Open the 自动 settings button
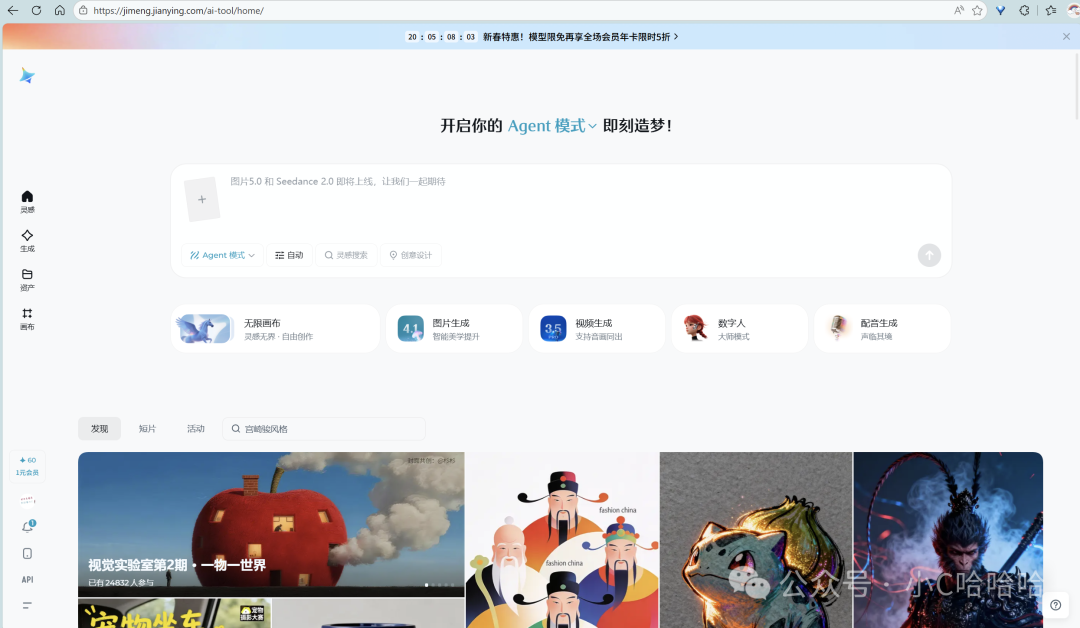This screenshot has height=628, width=1080. click(289, 255)
